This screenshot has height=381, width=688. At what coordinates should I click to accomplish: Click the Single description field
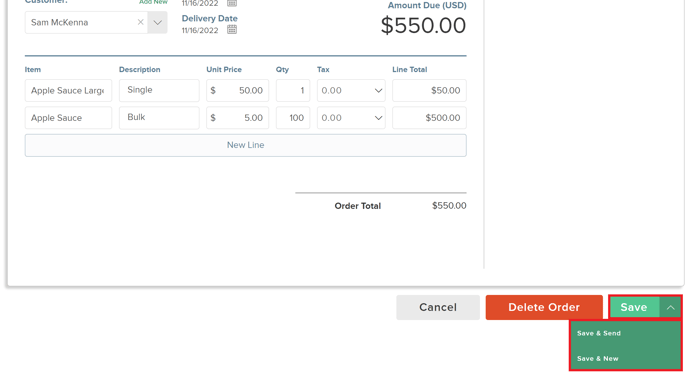pyautogui.click(x=159, y=90)
